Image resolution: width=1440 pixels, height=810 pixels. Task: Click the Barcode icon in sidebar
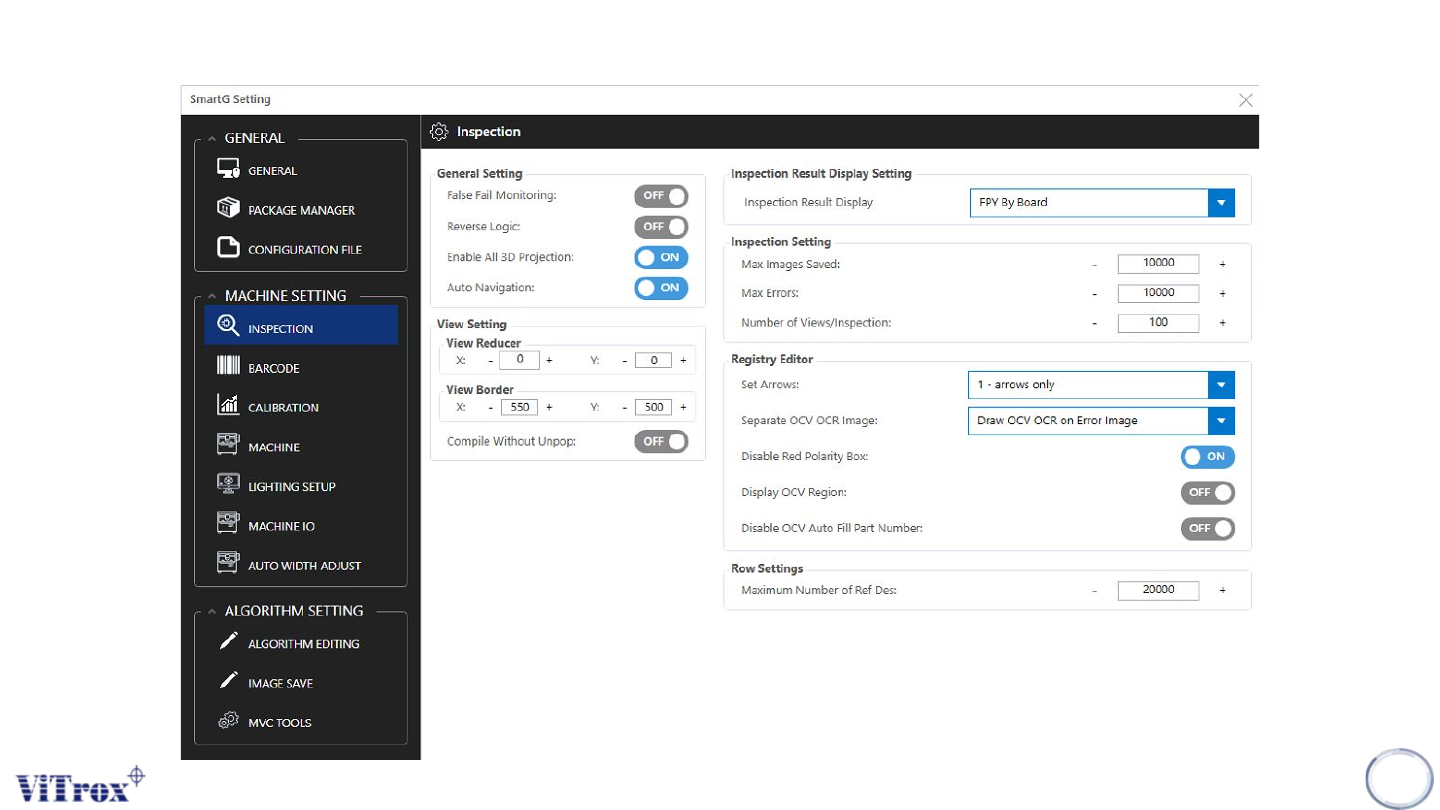pyautogui.click(x=228, y=367)
